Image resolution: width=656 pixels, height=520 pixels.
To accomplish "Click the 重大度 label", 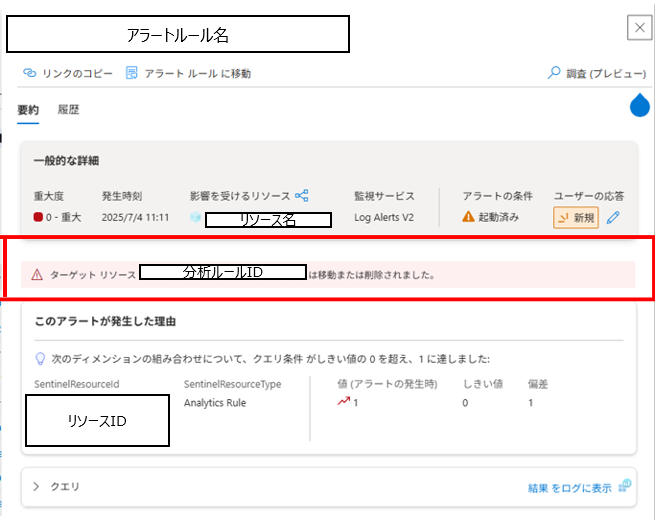I will [49, 196].
